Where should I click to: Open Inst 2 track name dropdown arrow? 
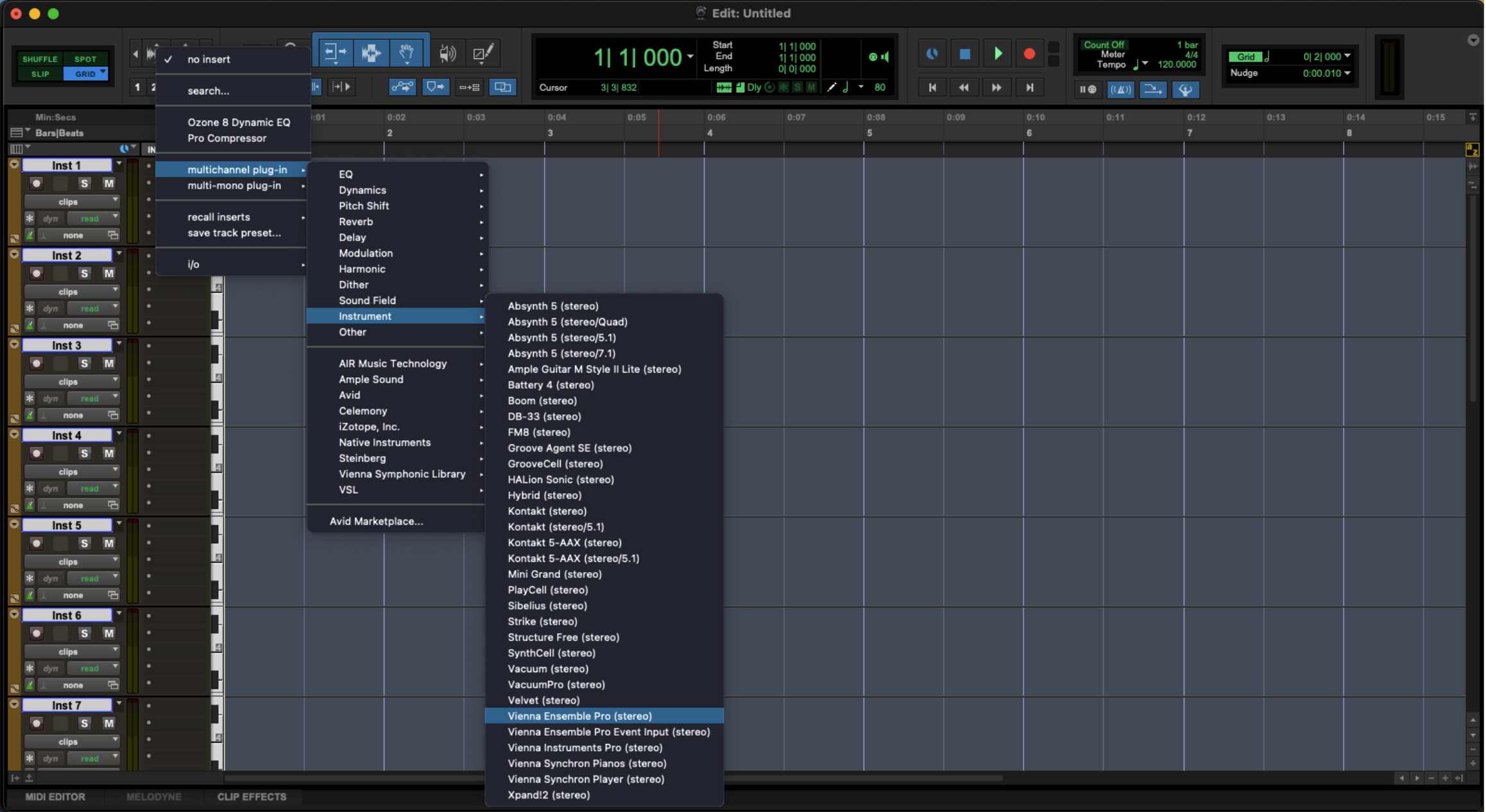119,254
